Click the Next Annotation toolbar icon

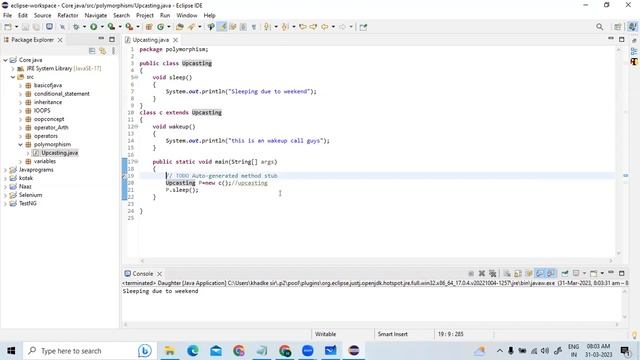pos(267,27)
